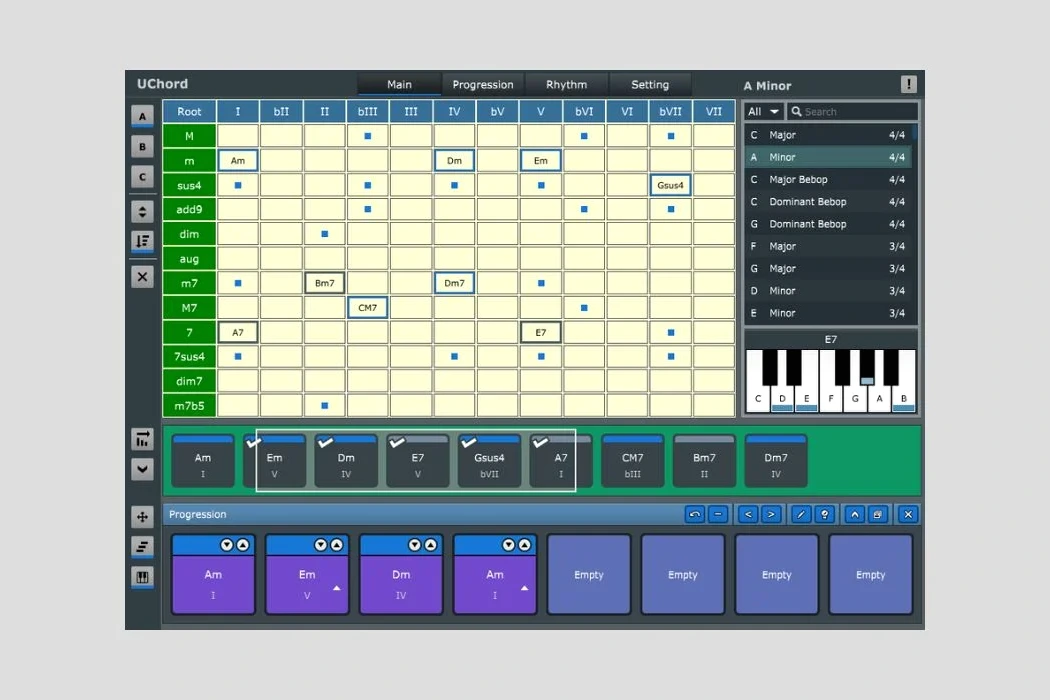Click the four-way move arrows icon
The width and height of the screenshot is (1050, 700).
coord(142,517)
